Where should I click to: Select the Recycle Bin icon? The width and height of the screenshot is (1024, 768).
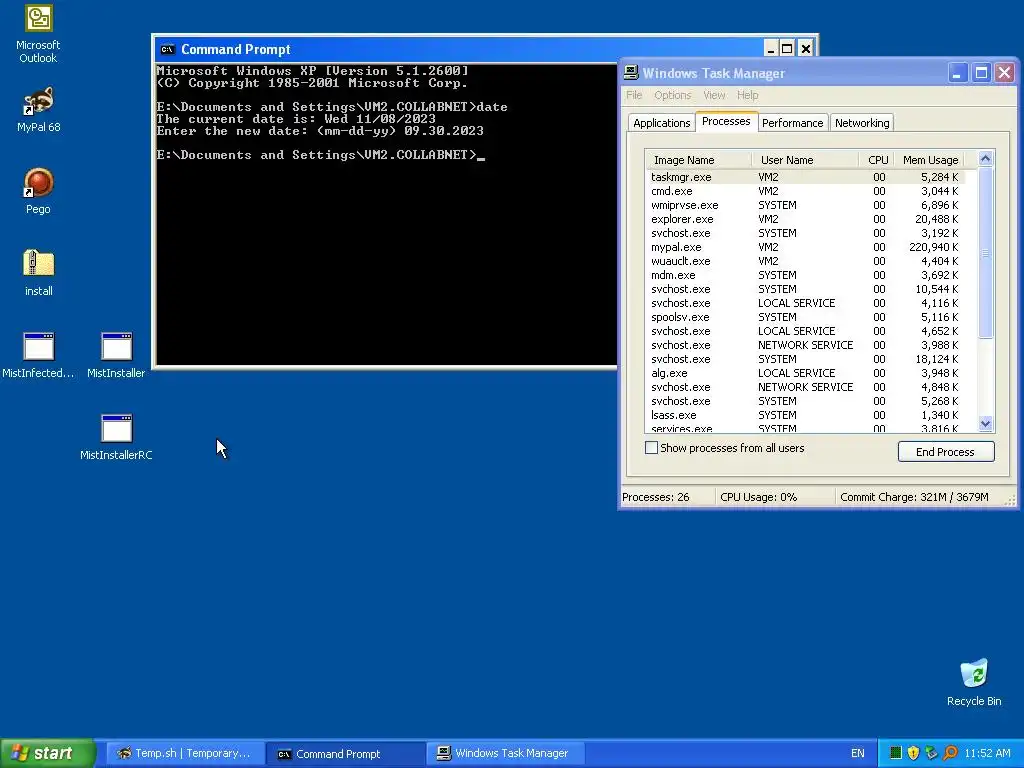point(974,682)
